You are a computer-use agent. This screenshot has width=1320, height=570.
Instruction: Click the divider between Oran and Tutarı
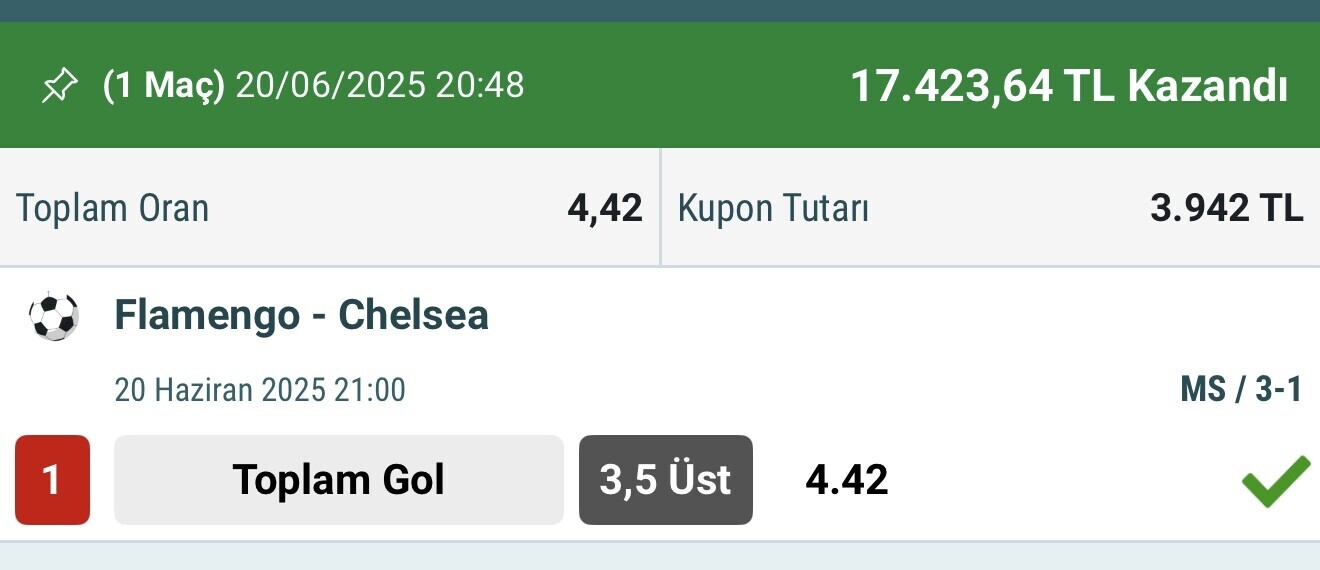tap(660, 208)
